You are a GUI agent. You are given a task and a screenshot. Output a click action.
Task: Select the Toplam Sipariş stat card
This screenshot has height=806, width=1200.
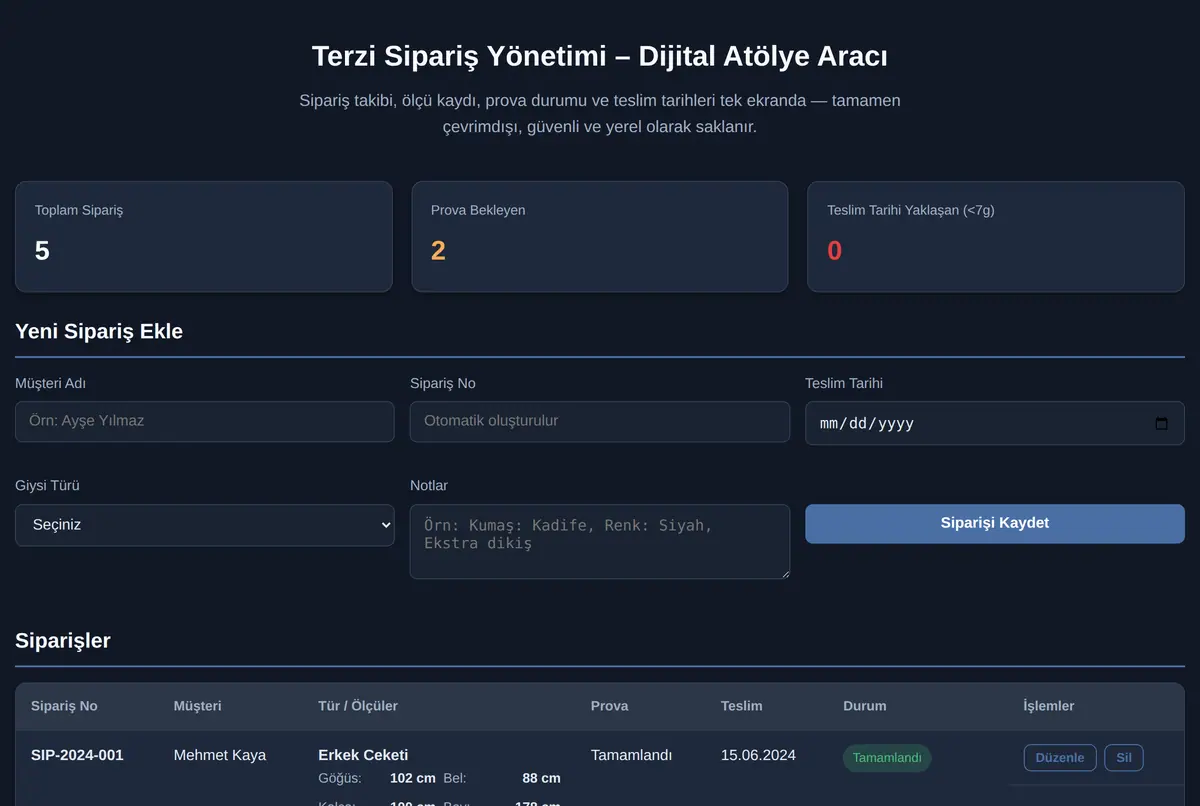(204, 237)
